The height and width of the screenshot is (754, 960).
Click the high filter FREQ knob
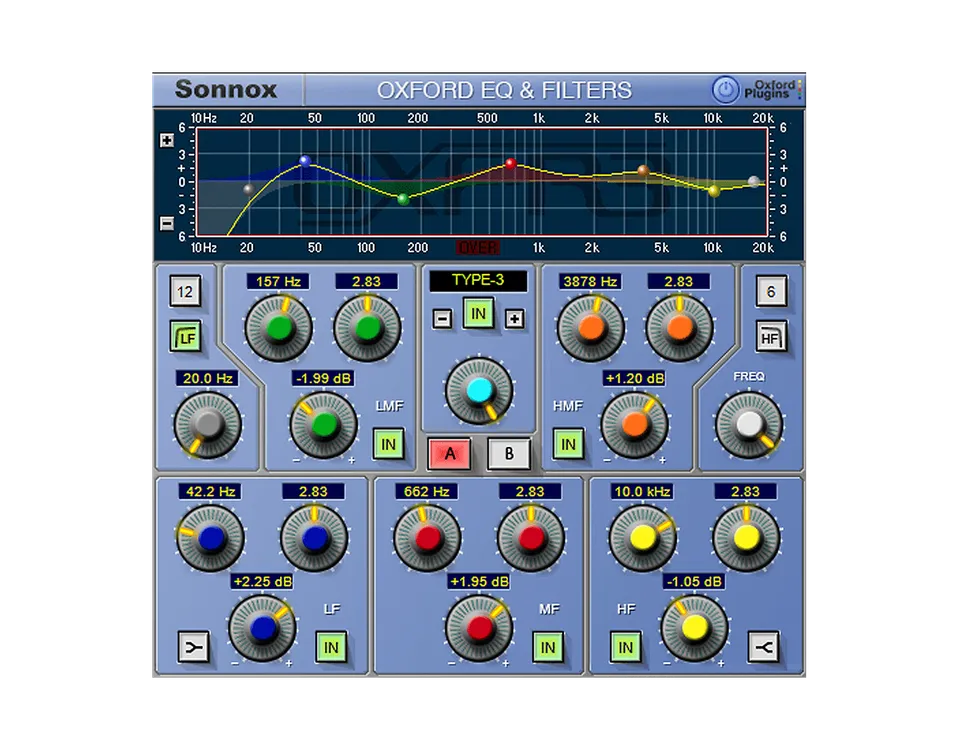tap(749, 425)
